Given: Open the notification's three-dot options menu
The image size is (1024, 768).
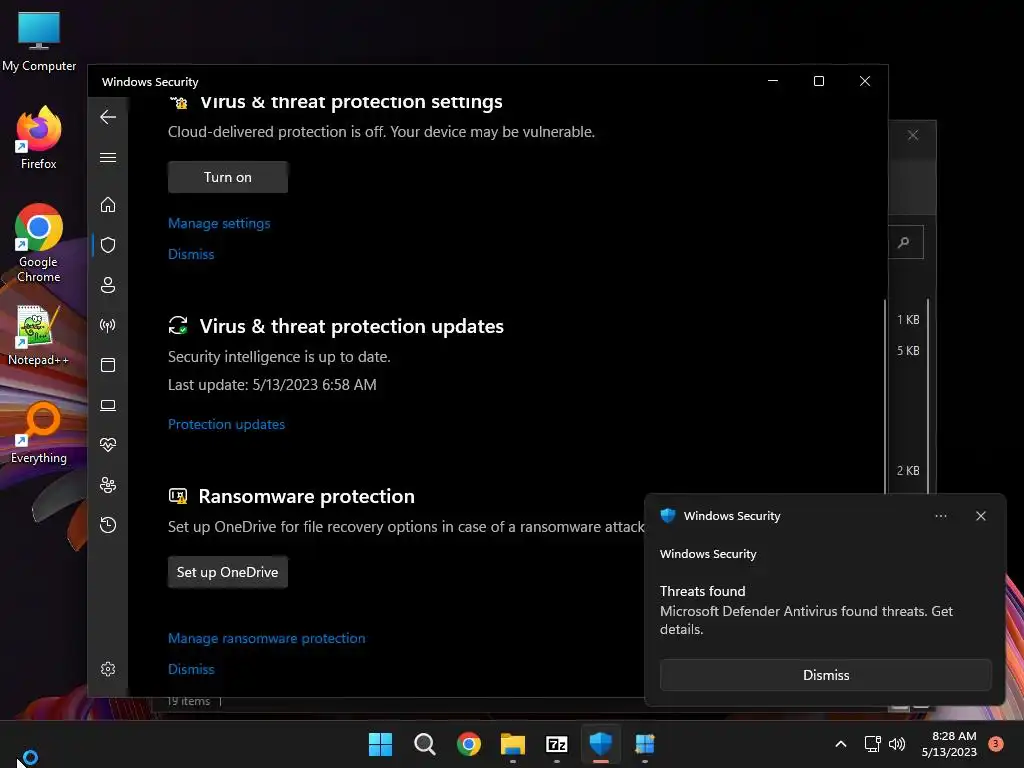Looking at the screenshot, I should click(x=940, y=516).
